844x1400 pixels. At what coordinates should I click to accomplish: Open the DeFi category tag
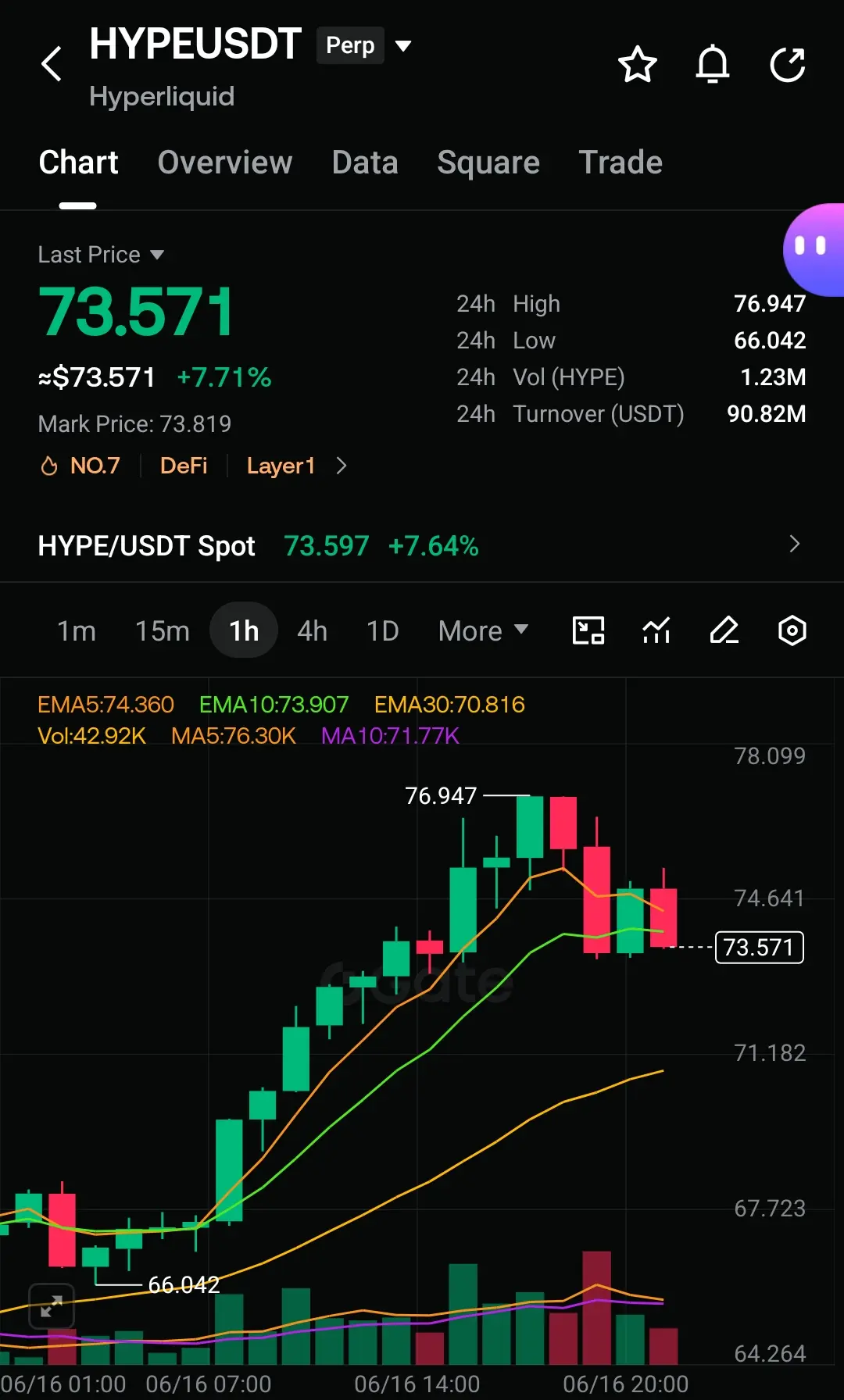click(184, 466)
